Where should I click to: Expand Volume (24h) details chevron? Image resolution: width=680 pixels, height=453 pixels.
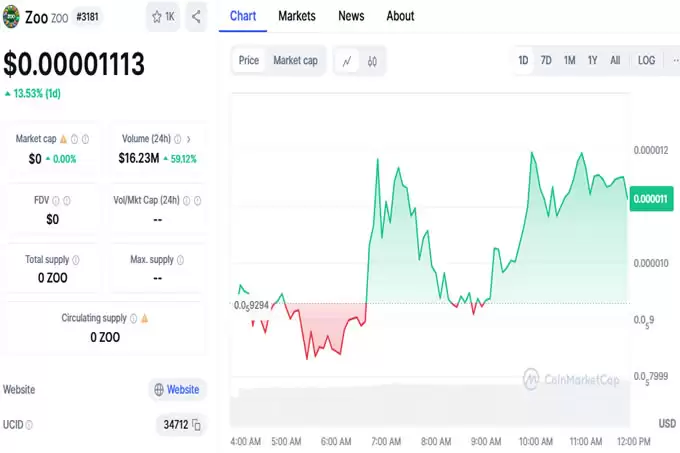tap(188, 139)
